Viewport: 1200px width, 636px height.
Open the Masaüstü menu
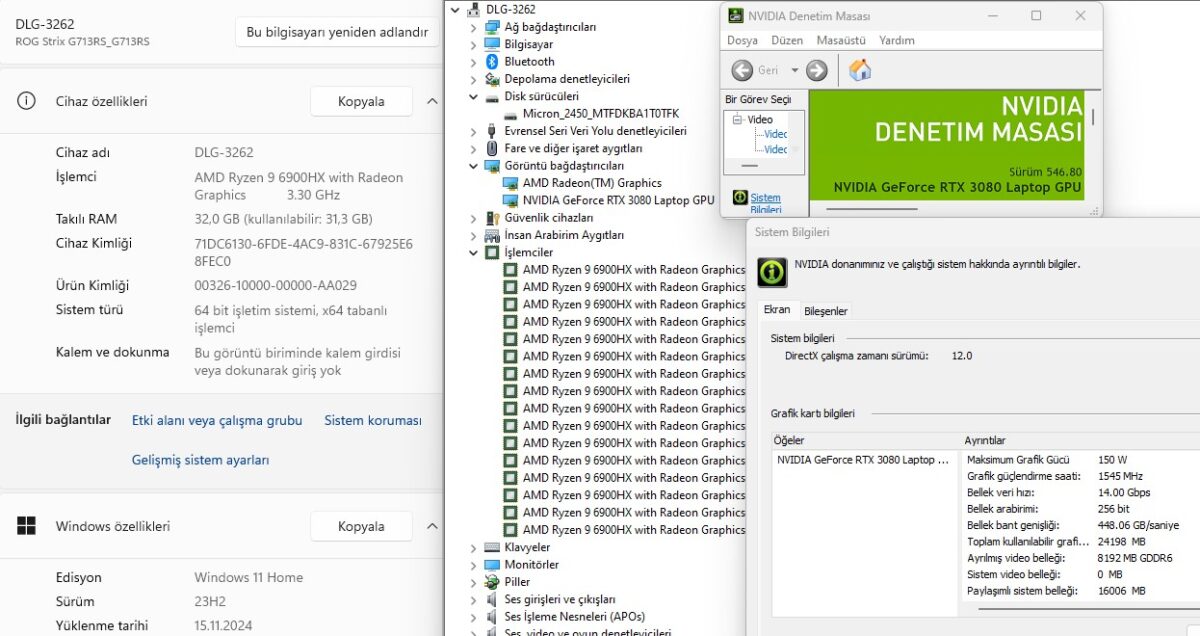coord(841,41)
